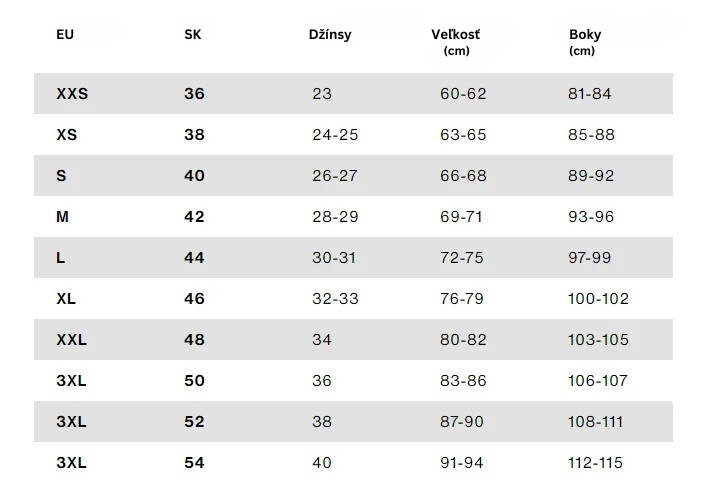Click jeans size 24-25 cell
The width and height of the screenshot is (726, 491).
point(335,135)
